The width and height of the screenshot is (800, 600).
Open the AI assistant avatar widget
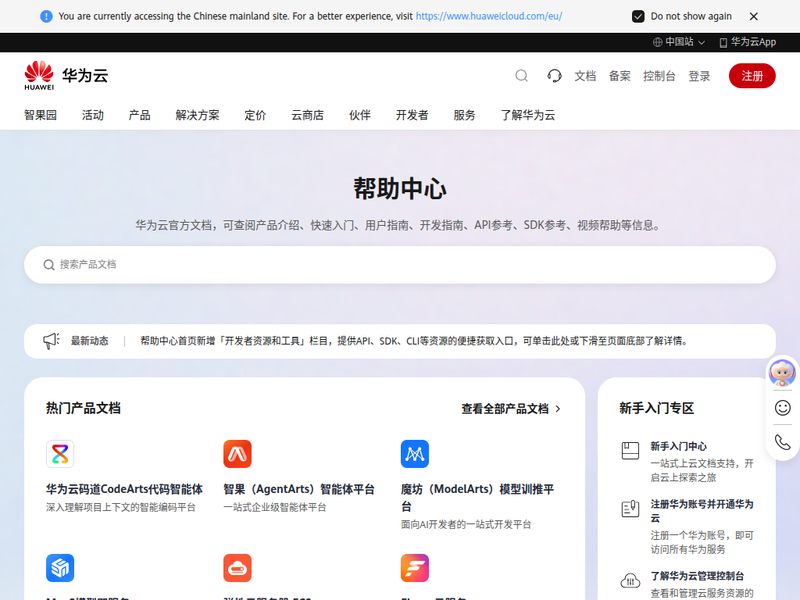pos(782,372)
